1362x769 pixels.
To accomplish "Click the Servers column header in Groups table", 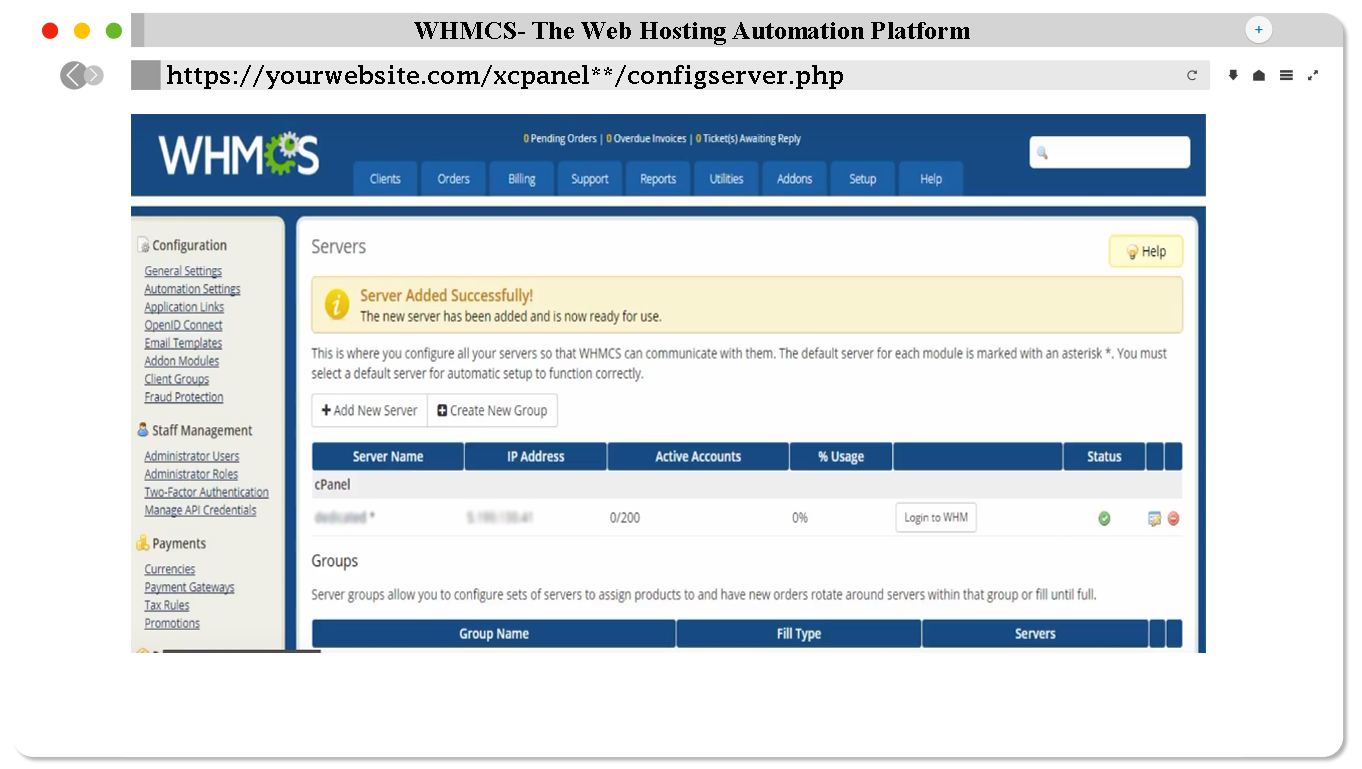I will 1035,634.
